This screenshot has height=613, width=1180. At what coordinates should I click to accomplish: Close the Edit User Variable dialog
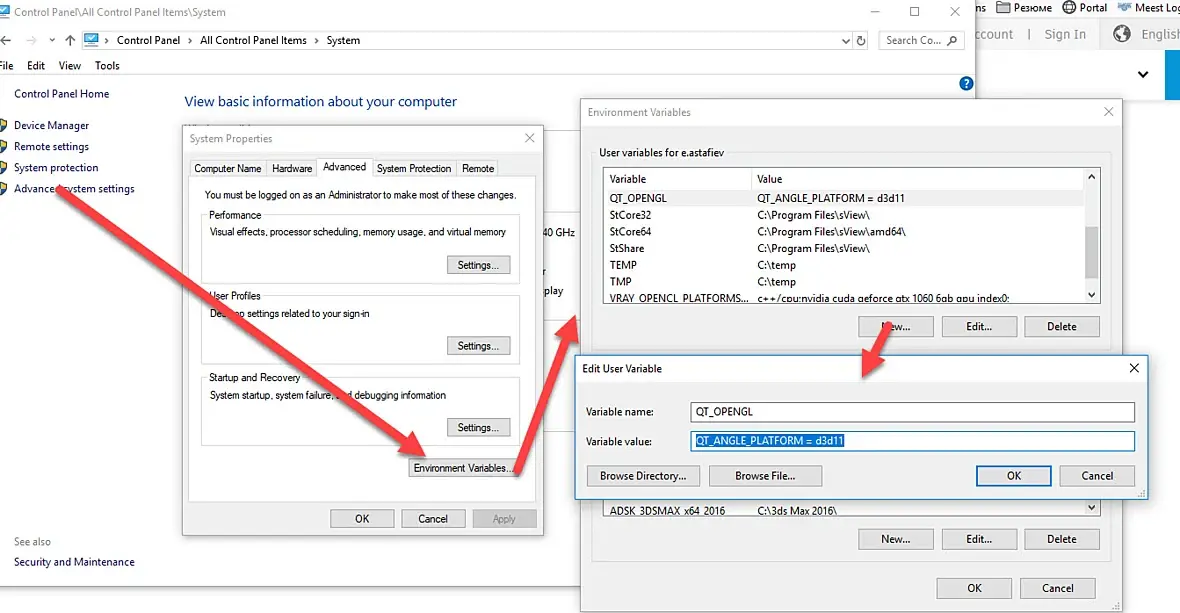click(x=1134, y=368)
